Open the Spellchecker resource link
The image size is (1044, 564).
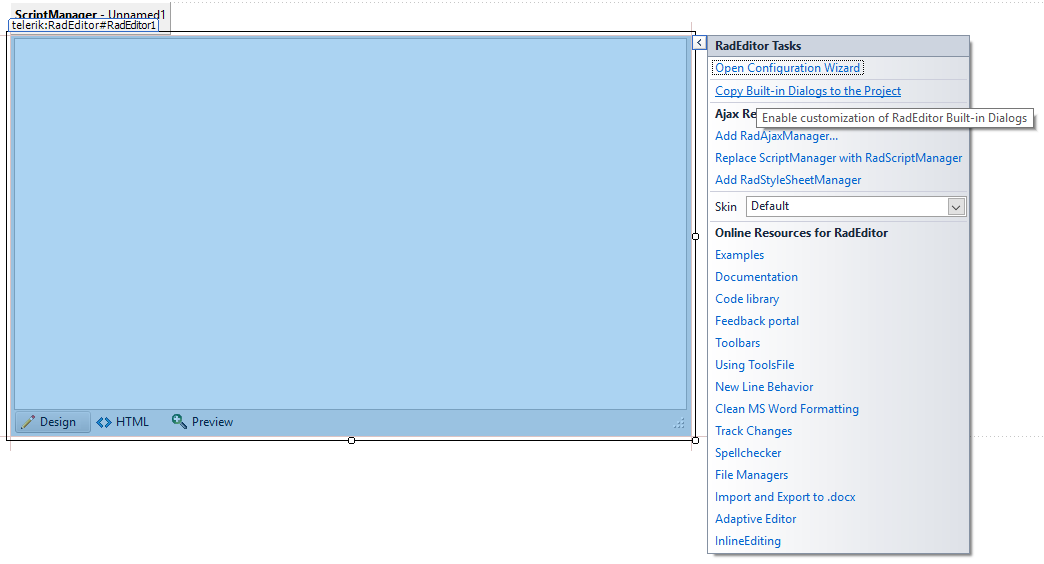coord(748,453)
